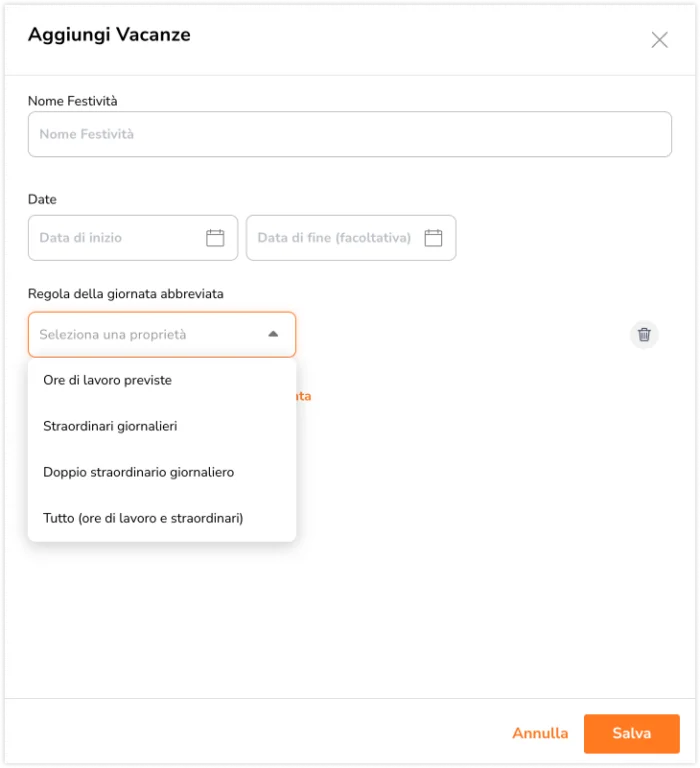Save the holiday with Salva button
700x768 pixels.
(x=631, y=733)
